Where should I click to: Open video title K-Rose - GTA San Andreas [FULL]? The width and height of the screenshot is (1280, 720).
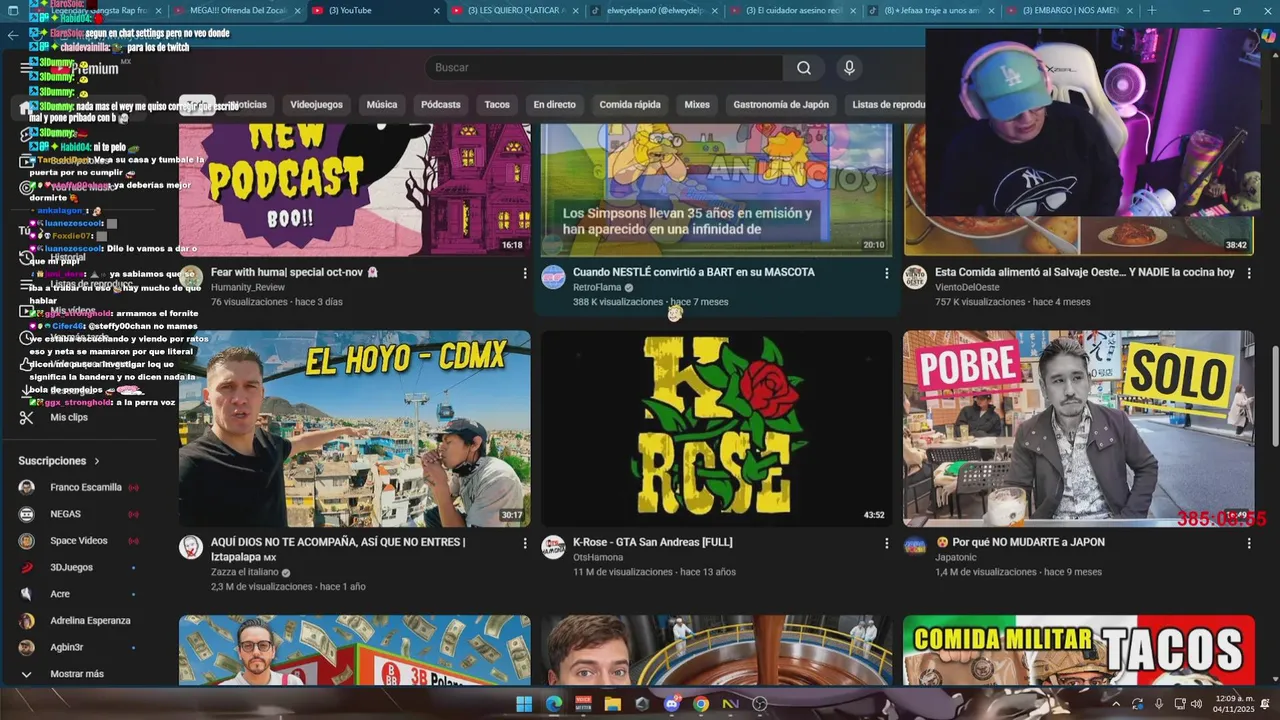[x=653, y=542]
